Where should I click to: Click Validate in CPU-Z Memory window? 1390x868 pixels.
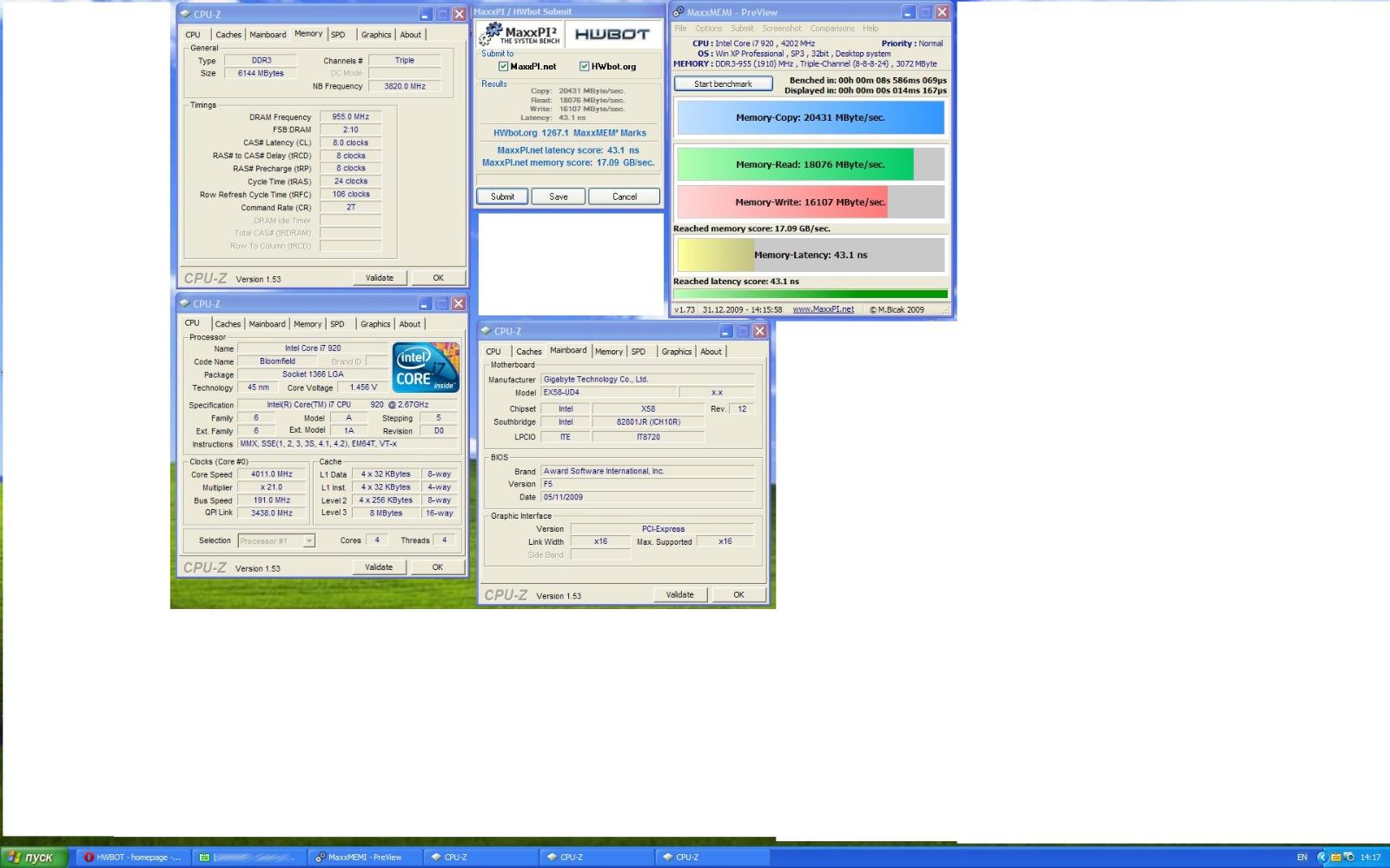380,278
